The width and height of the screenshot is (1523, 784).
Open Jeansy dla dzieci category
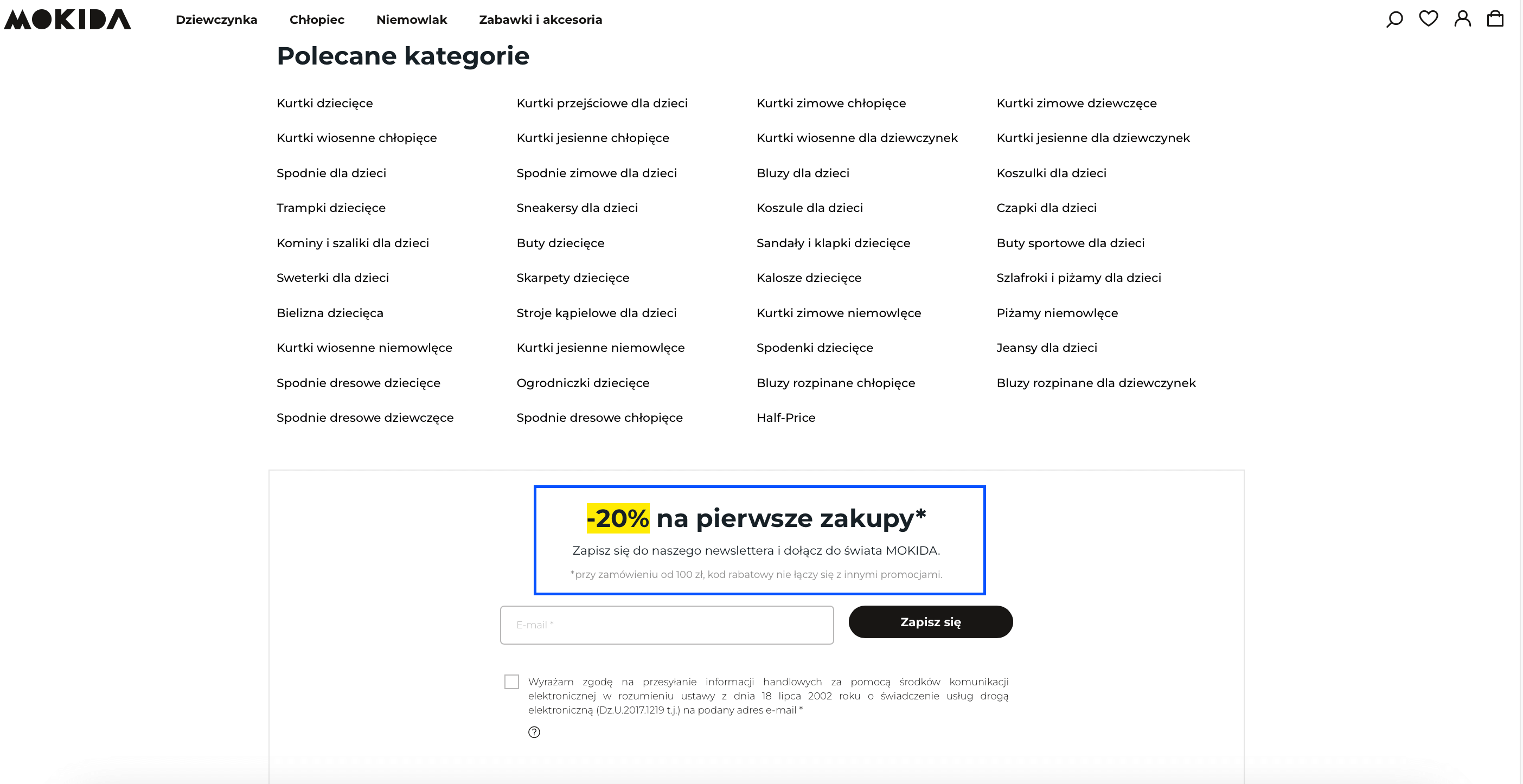tap(1047, 348)
